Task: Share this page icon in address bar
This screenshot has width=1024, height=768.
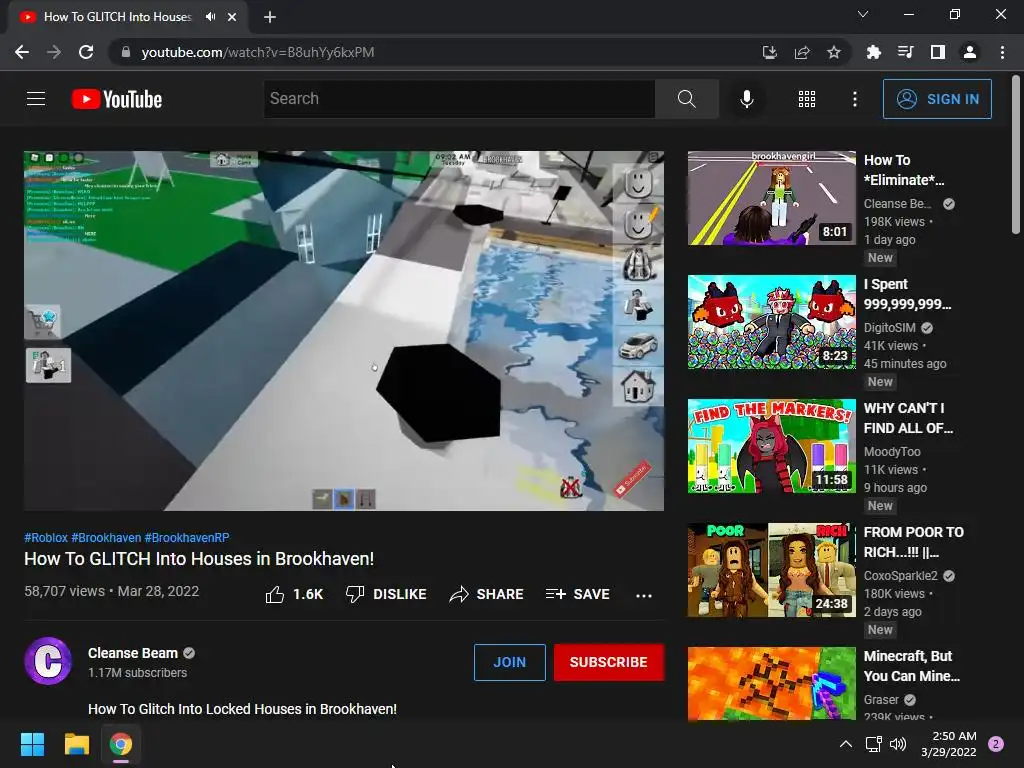Action: click(x=802, y=52)
